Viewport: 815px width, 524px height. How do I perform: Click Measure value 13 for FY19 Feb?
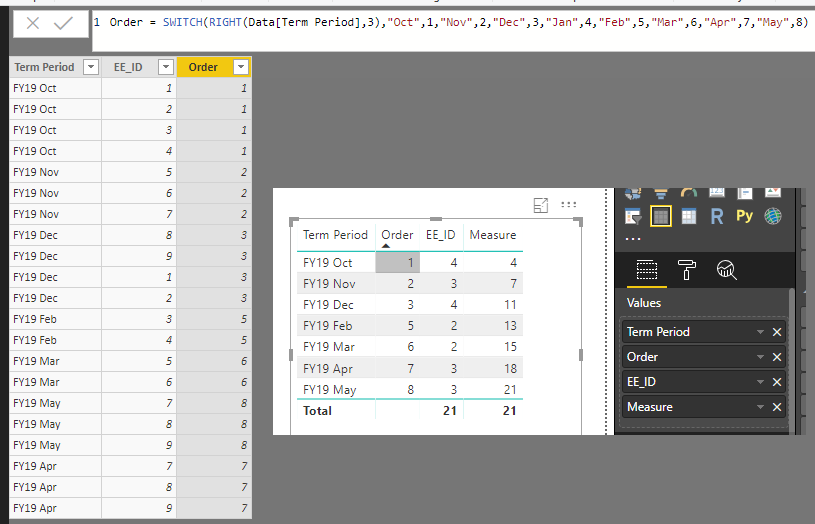pos(510,326)
